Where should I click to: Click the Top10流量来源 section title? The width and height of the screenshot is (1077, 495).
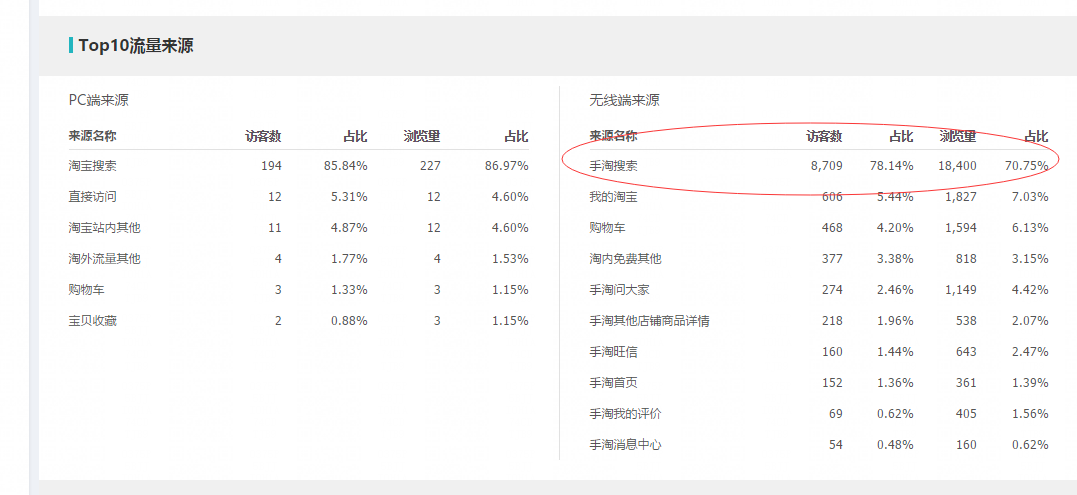pyautogui.click(x=136, y=45)
